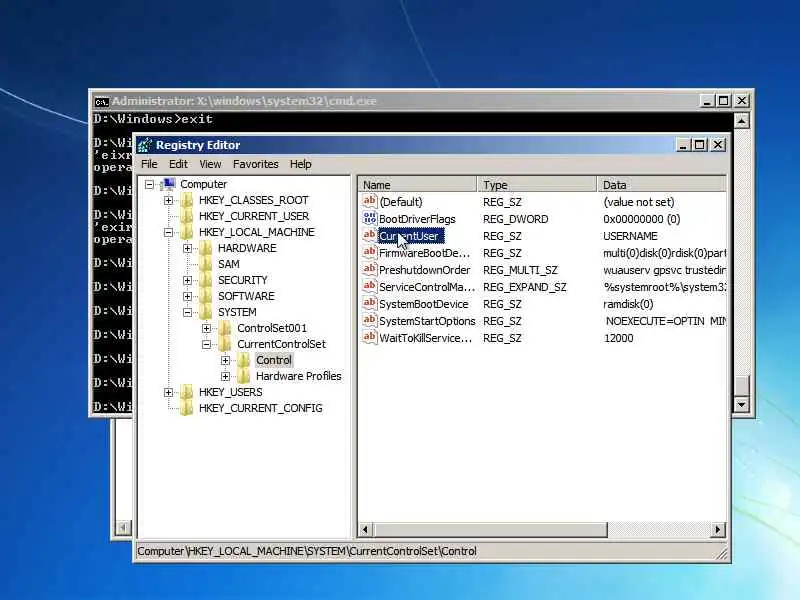The width and height of the screenshot is (800, 600).
Task: Expand the Hardware Profiles key
Action: 225,377
